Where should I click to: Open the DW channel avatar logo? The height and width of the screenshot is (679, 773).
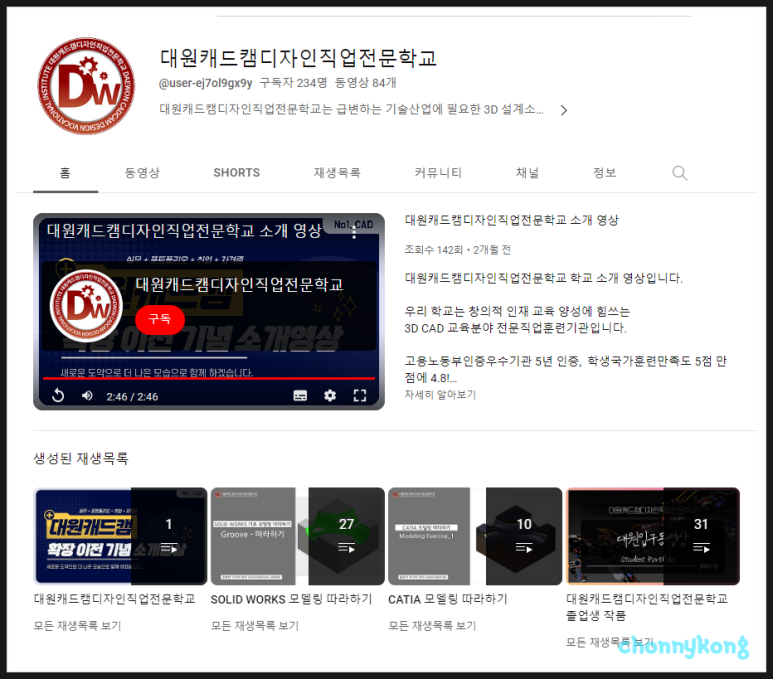coord(86,86)
